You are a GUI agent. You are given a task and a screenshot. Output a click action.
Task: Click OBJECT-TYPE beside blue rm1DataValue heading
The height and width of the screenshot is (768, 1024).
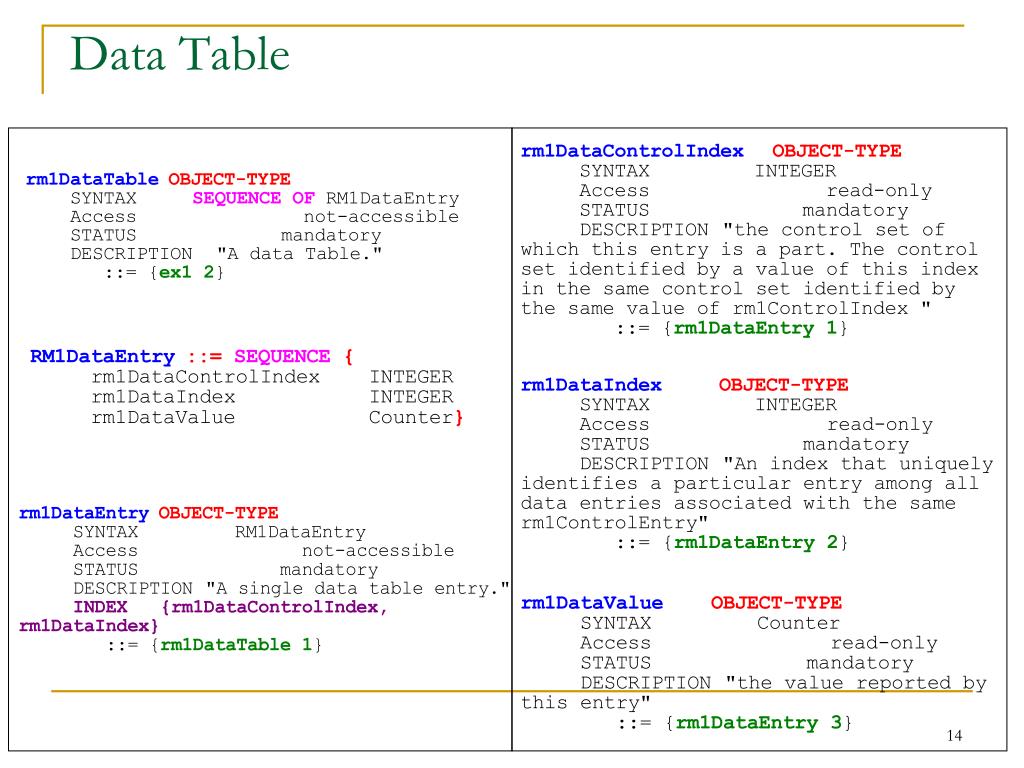point(776,603)
